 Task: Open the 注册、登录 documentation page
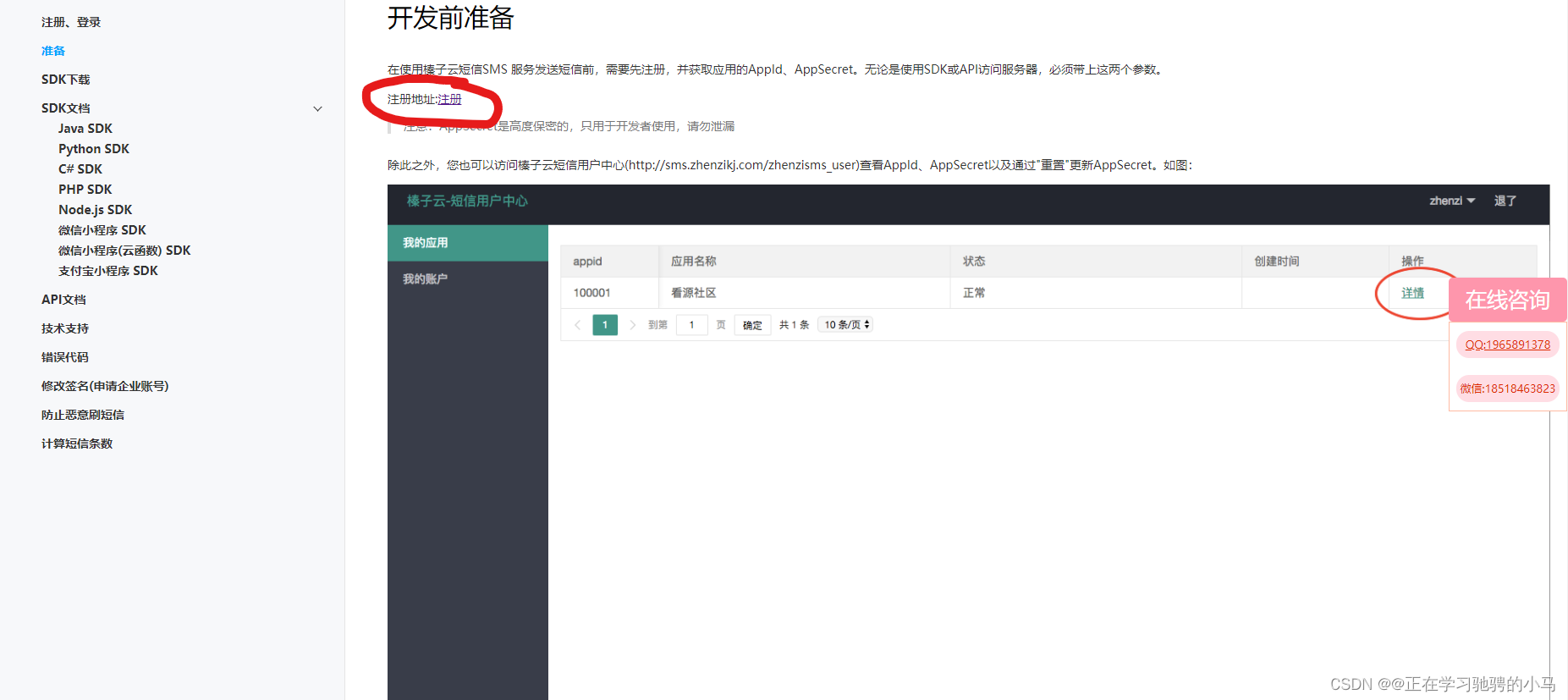(x=71, y=22)
